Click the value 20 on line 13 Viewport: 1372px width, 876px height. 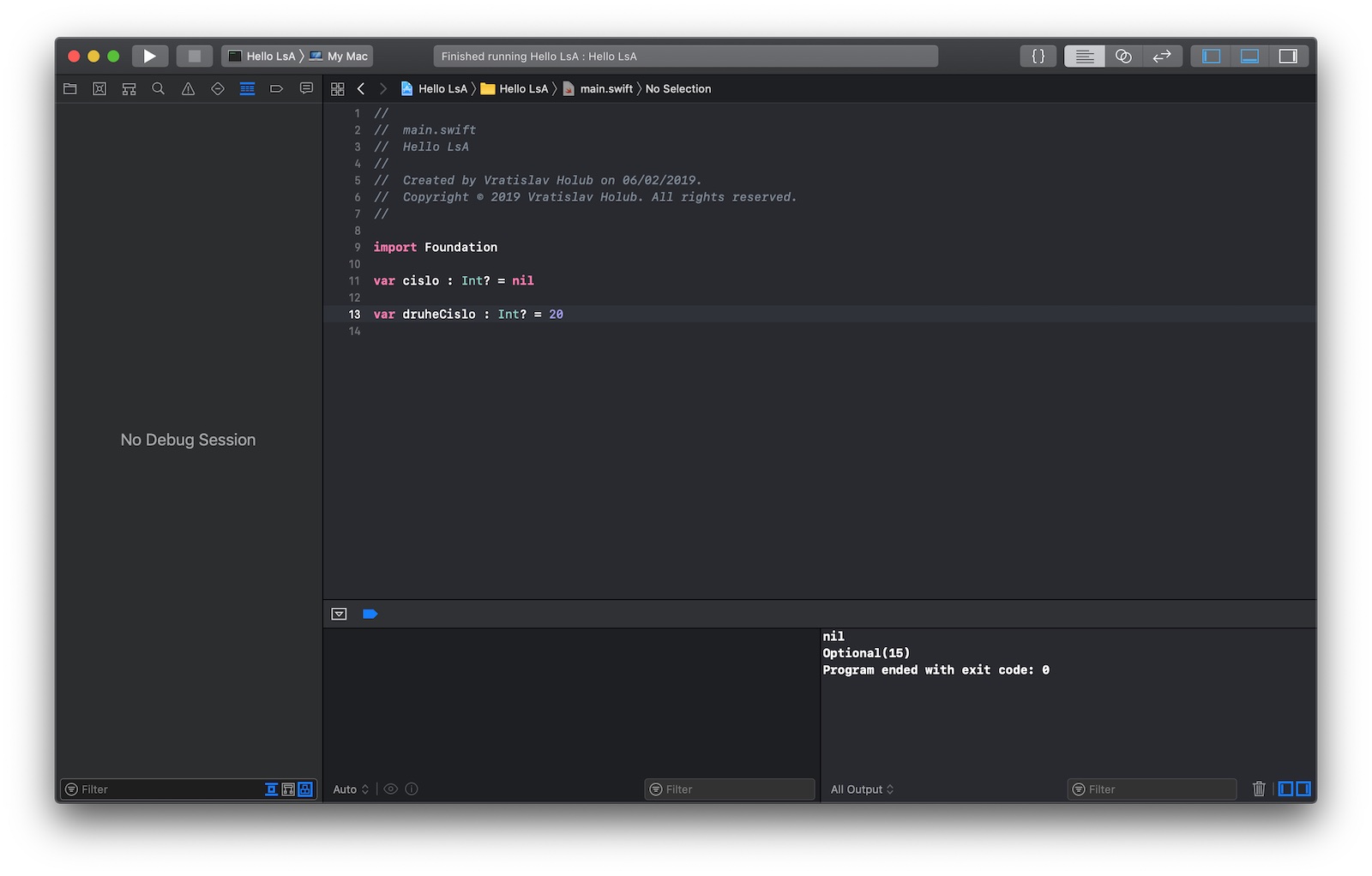tap(557, 315)
